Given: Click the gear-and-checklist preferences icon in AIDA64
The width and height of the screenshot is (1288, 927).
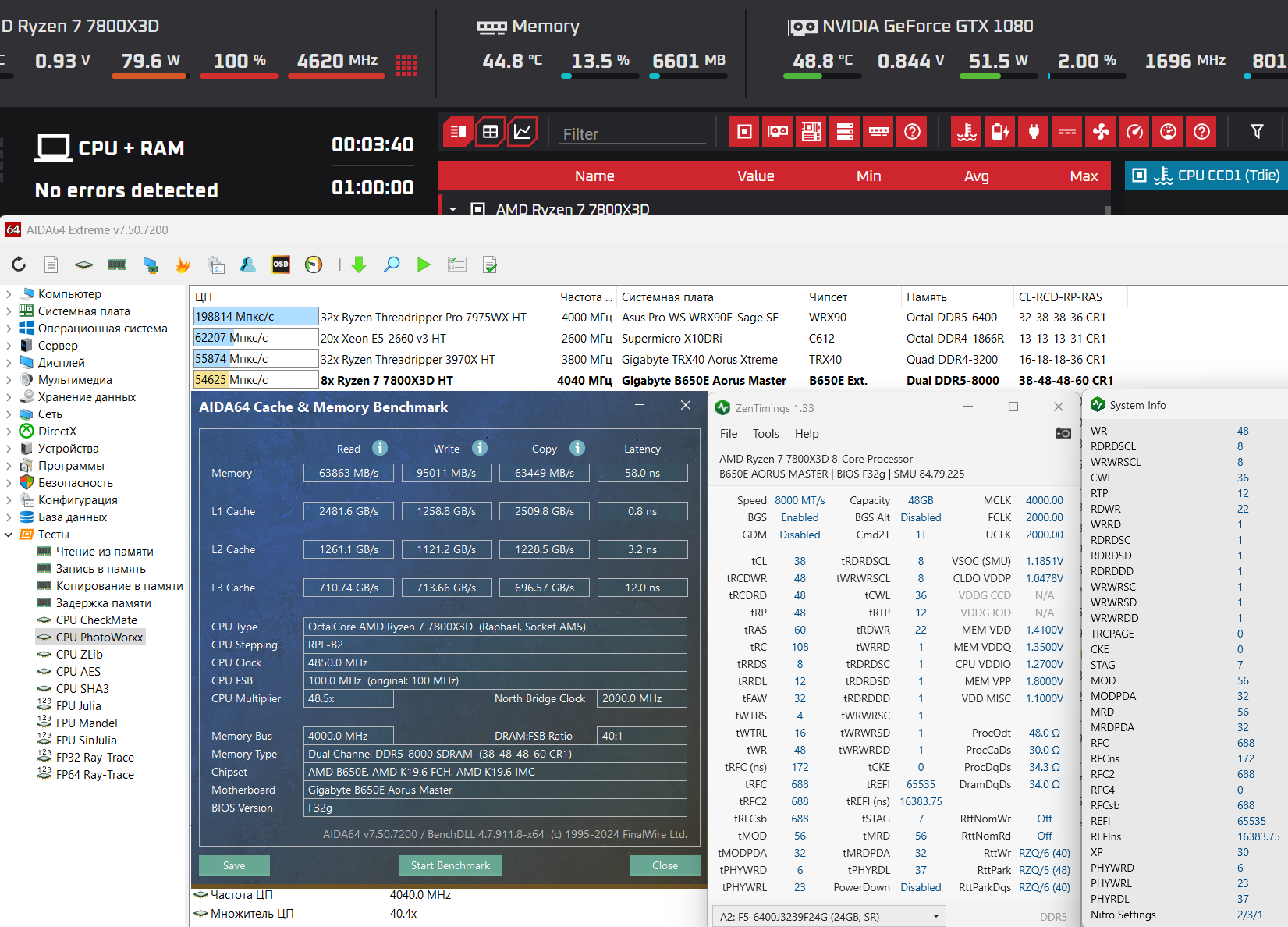Looking at the screenshot, I should [x=216, y=265].
